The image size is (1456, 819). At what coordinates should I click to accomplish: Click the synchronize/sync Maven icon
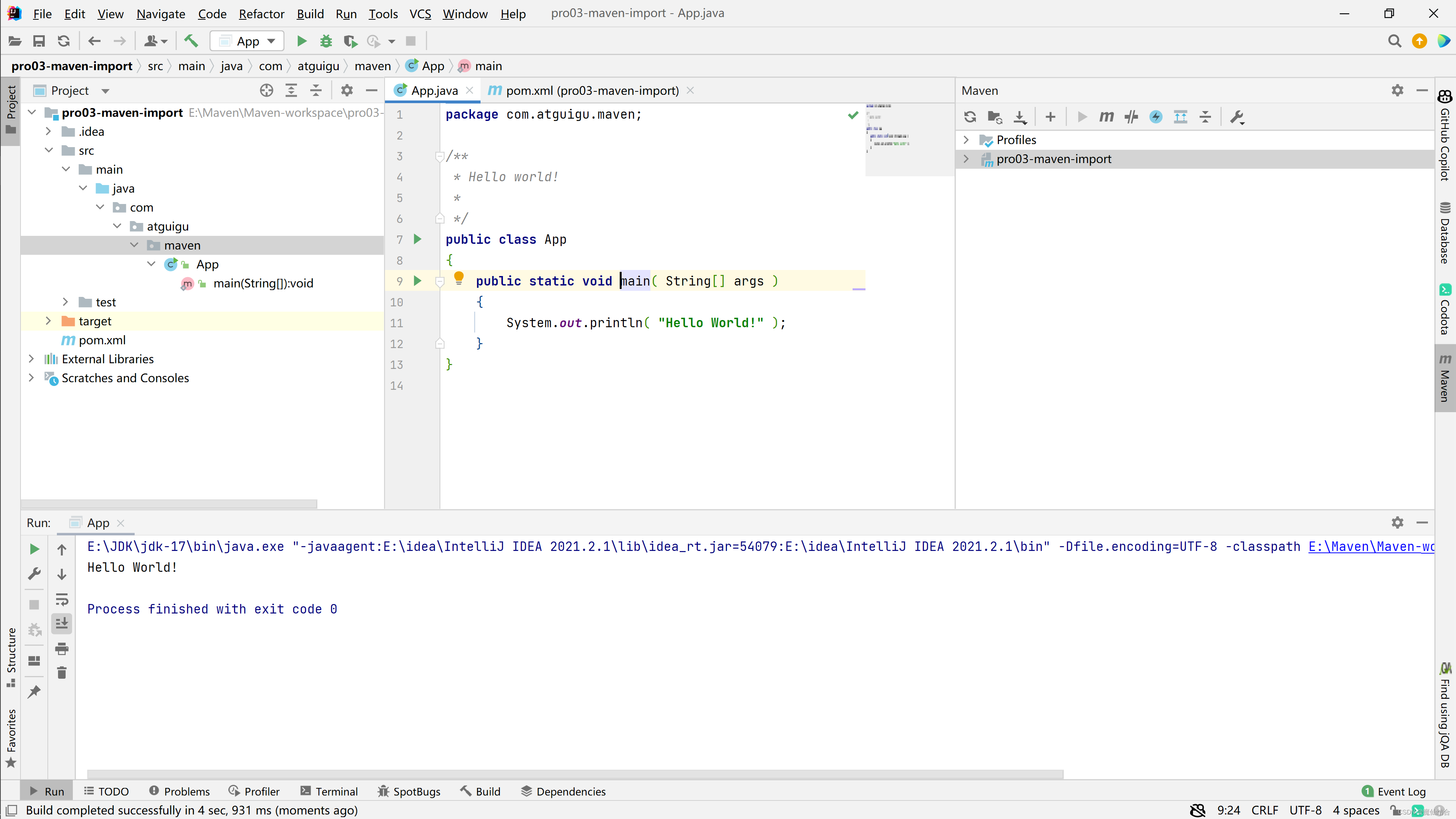[x=970, y=117]
